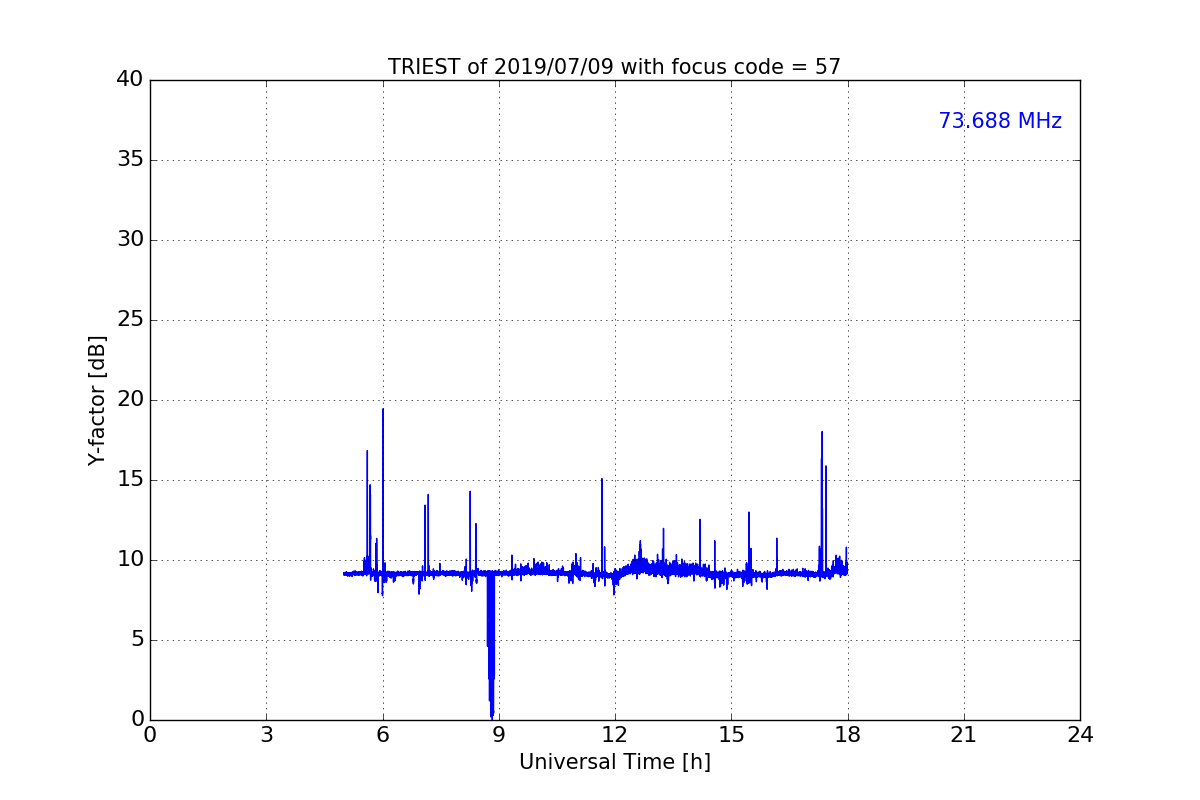Click the x-axis tick label "18"

click(847, 735)
